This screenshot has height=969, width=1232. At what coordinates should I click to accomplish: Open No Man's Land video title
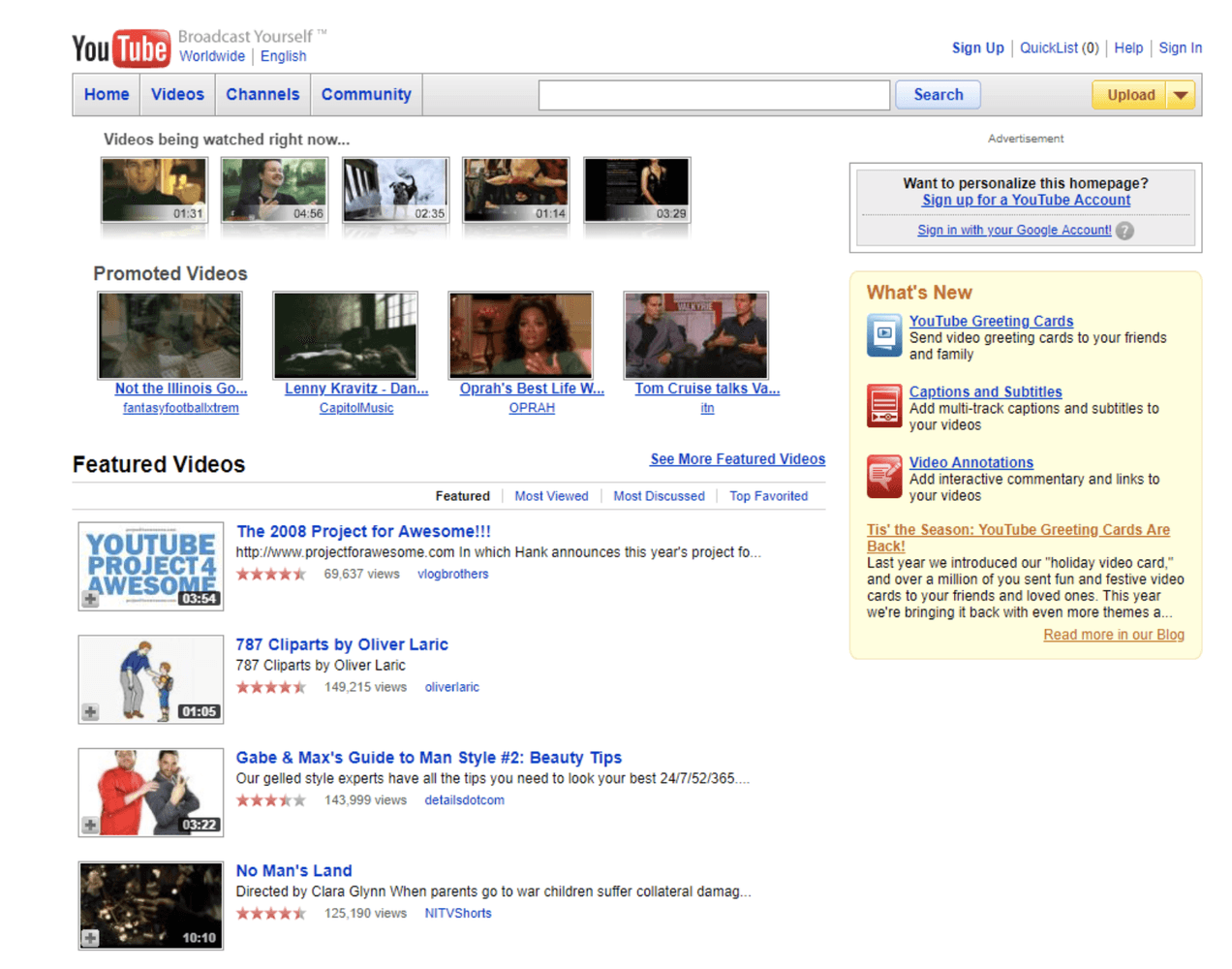tap(294, 870)
